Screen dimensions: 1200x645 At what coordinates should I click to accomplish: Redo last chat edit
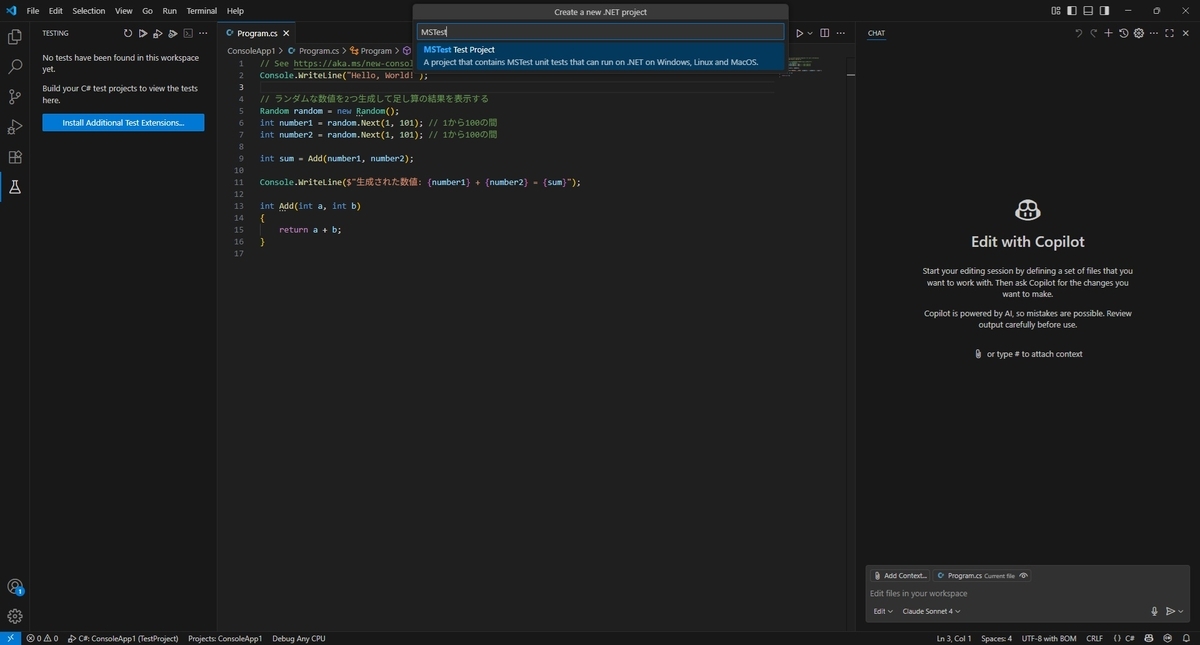[1093, 33]
